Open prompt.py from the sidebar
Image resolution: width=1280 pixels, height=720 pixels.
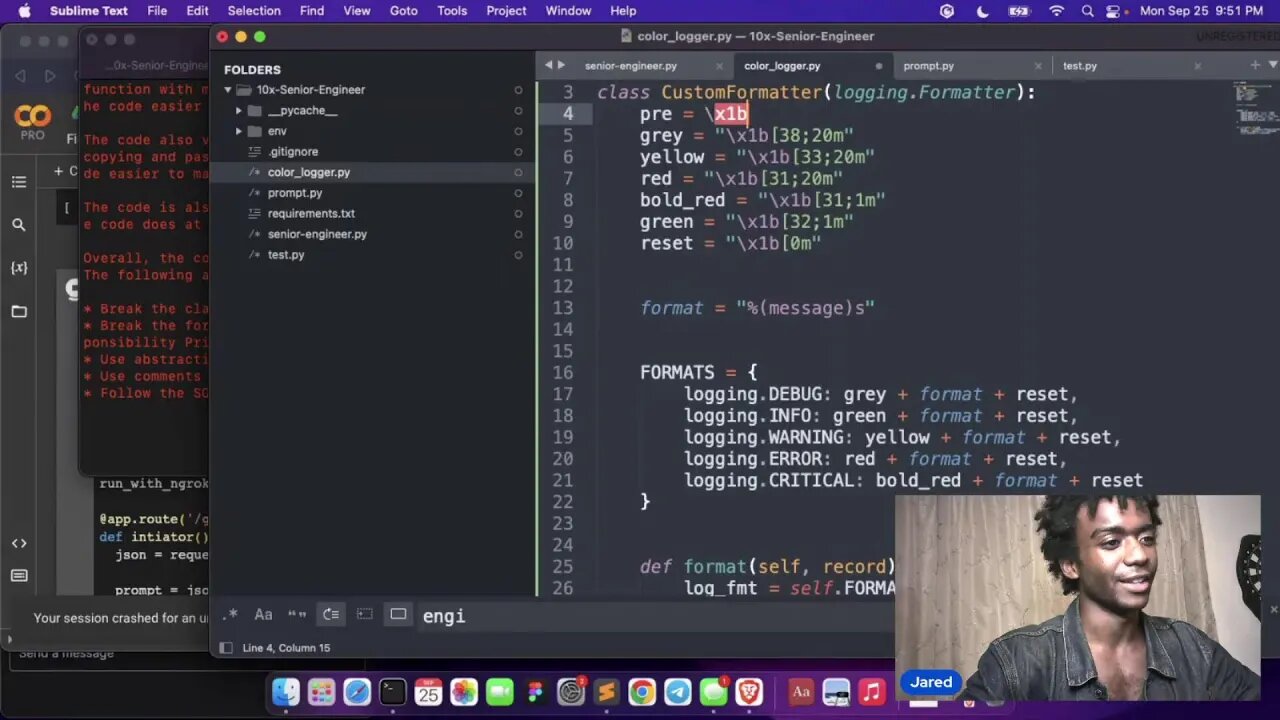tap(295, 193)
